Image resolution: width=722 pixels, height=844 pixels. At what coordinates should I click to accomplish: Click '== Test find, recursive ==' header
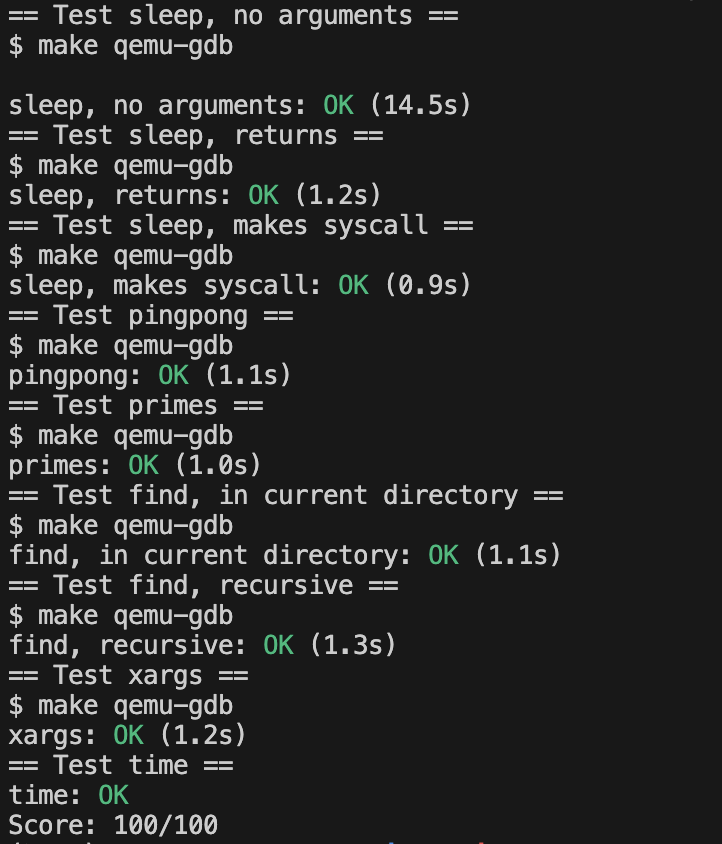click(203, 585)
